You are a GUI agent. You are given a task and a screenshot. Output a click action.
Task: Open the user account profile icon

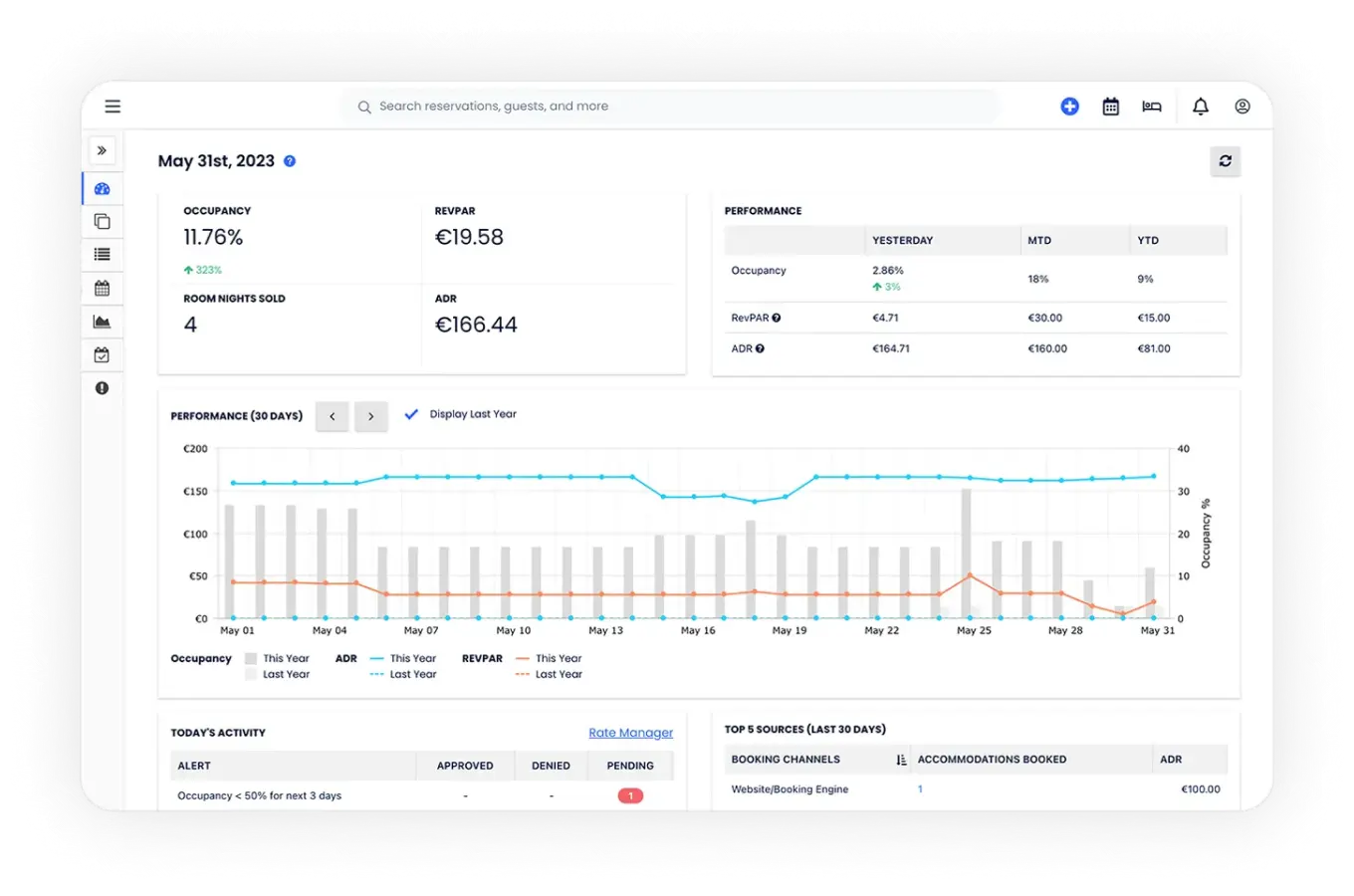1242,107
